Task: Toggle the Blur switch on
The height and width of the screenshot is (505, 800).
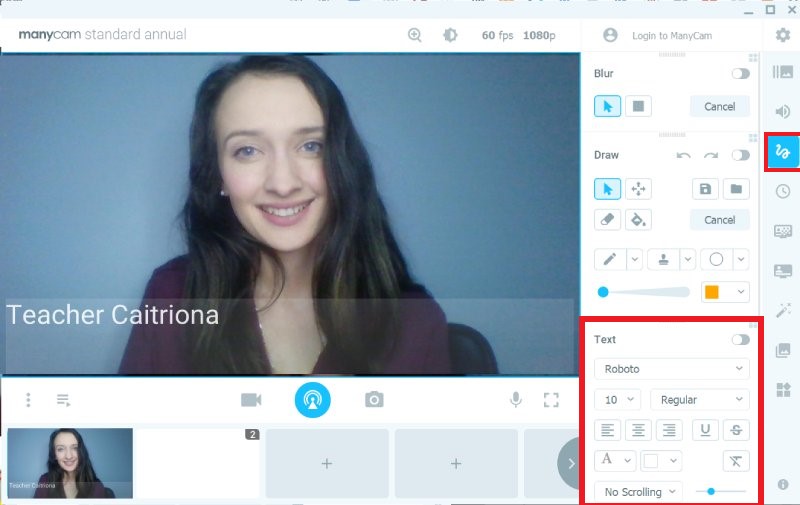Action: (740, 73)
